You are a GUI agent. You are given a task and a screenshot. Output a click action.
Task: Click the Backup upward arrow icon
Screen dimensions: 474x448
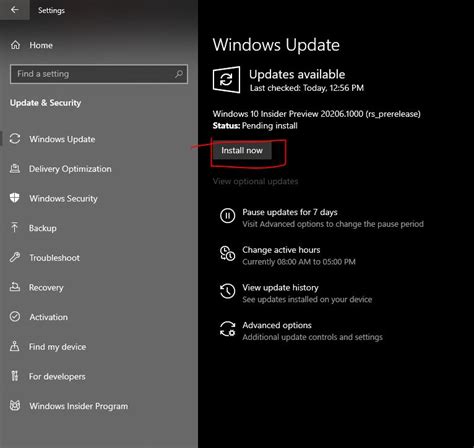point(15,228)
